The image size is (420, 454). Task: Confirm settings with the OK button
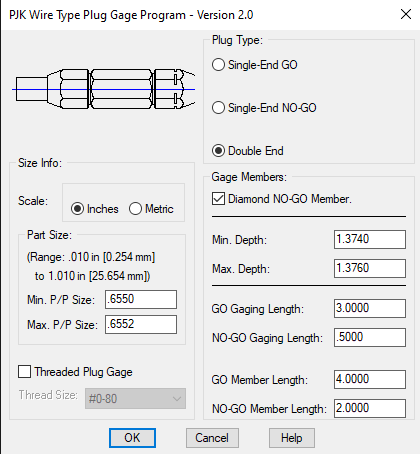(132, 438)
